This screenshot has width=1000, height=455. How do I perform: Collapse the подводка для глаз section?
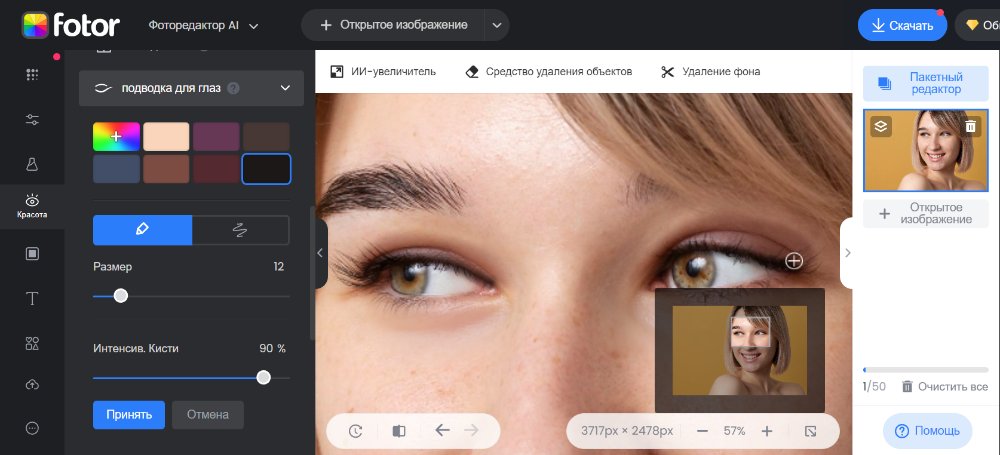pyautogui.click(x=285, y=88)
